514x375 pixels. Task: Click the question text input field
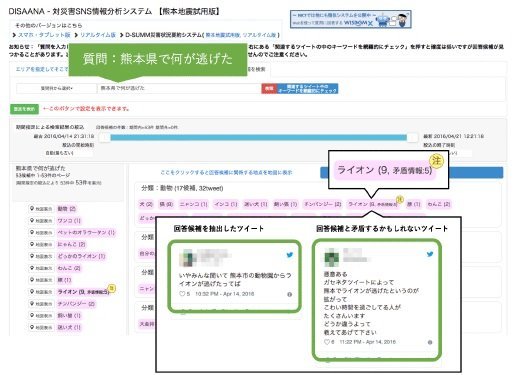point(178,88)
